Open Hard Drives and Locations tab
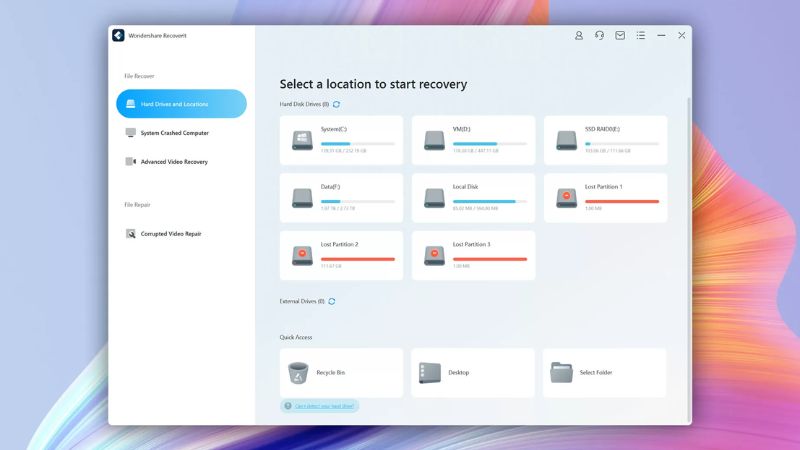Image resolution: width=800 pixels, height=450 pixels. pyautogui.click(x=181, y=104)
